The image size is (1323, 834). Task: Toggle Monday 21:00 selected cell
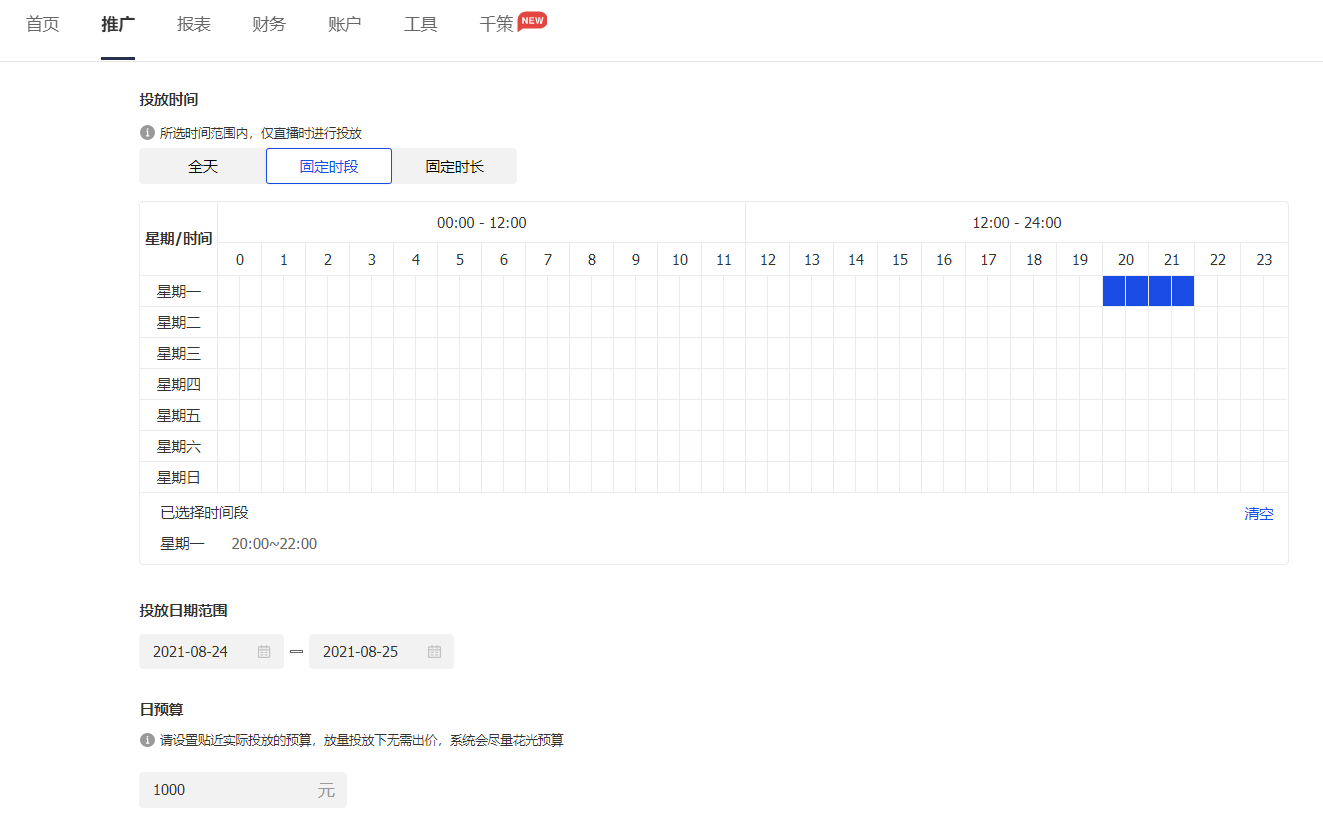[x=1160, y=291]
